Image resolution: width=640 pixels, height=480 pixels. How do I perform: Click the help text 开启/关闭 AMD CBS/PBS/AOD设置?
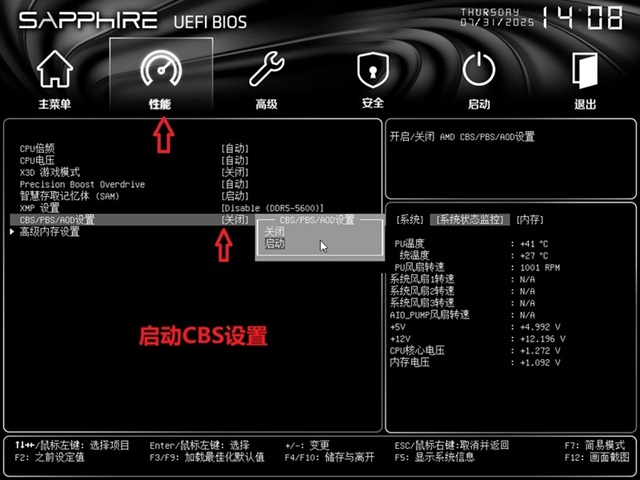[x=462, y=137]
